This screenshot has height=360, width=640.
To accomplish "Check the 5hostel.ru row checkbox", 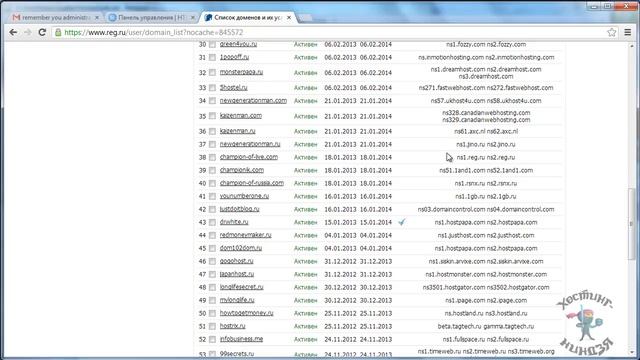I will (x=212, y=88).
